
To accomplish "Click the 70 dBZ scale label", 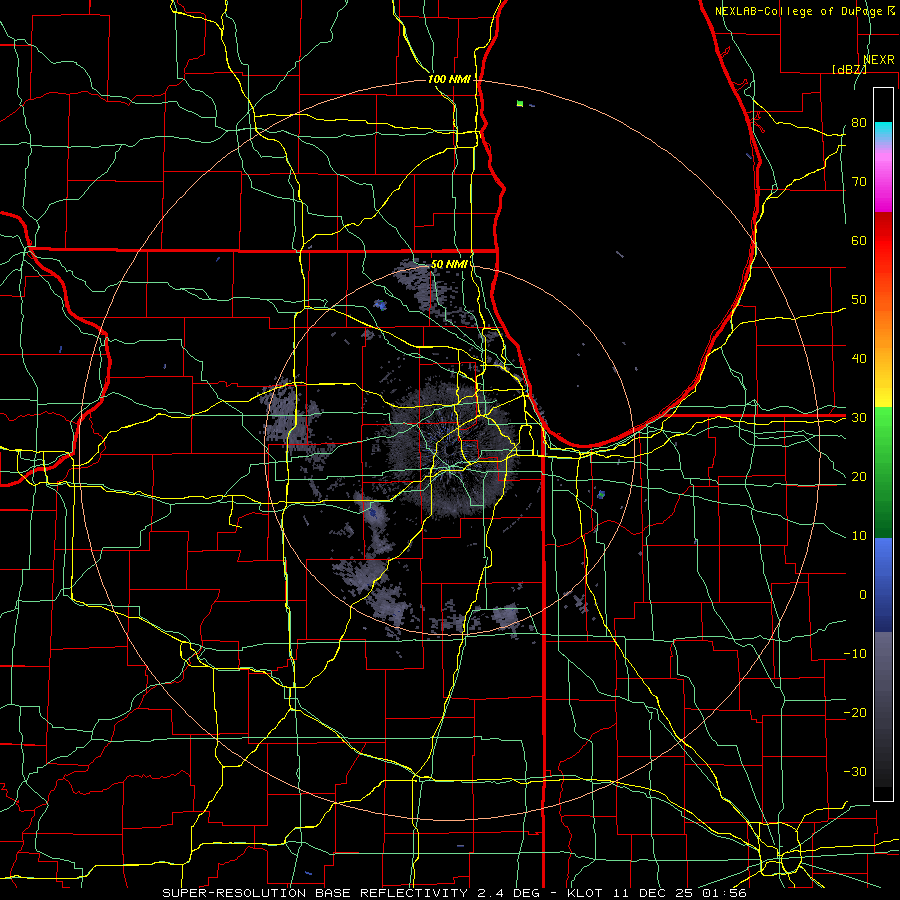I will [859, 182].
